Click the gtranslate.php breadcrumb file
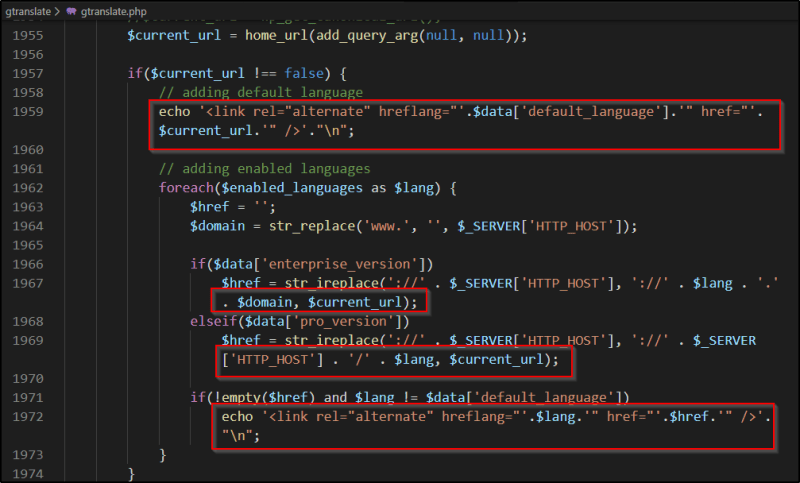Viewport: 800px width, 483px height. pos(113,11)
